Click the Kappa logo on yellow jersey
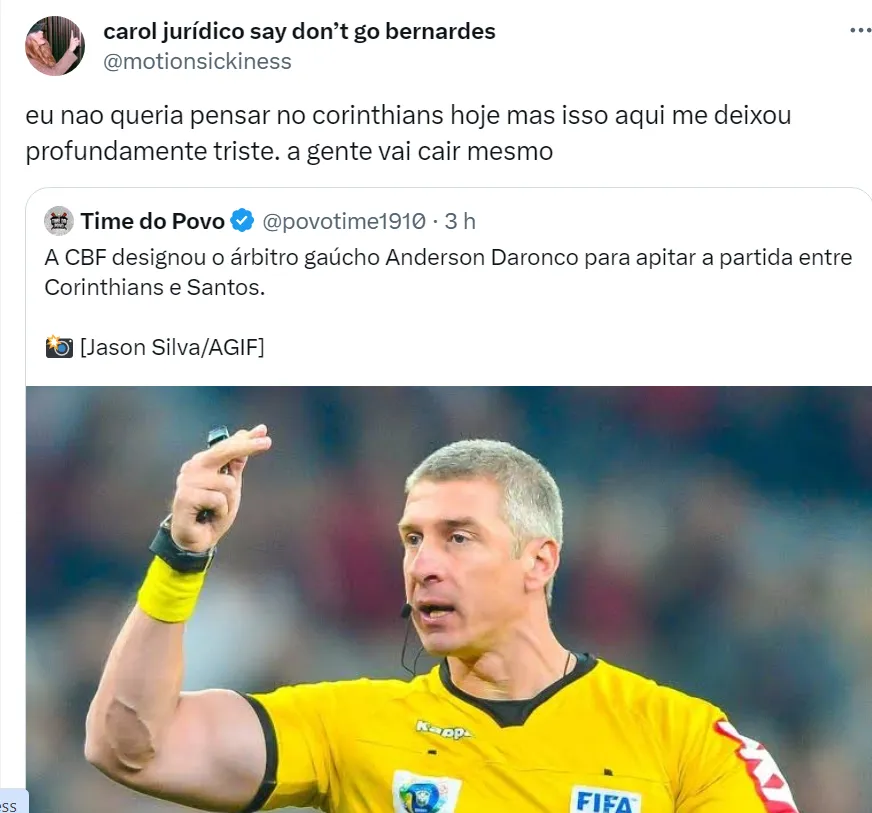This screenshot has height=813, width=872. pyautogui.click(x=444, y=730)
